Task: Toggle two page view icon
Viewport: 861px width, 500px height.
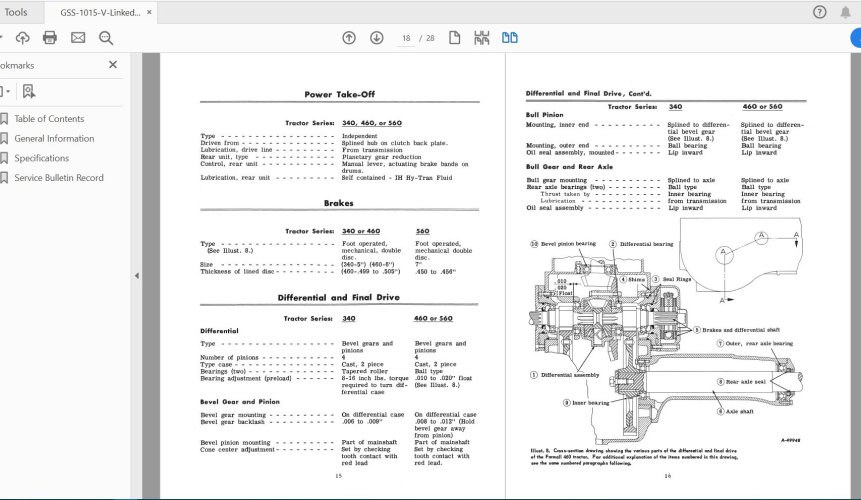Action: point(510,37)
